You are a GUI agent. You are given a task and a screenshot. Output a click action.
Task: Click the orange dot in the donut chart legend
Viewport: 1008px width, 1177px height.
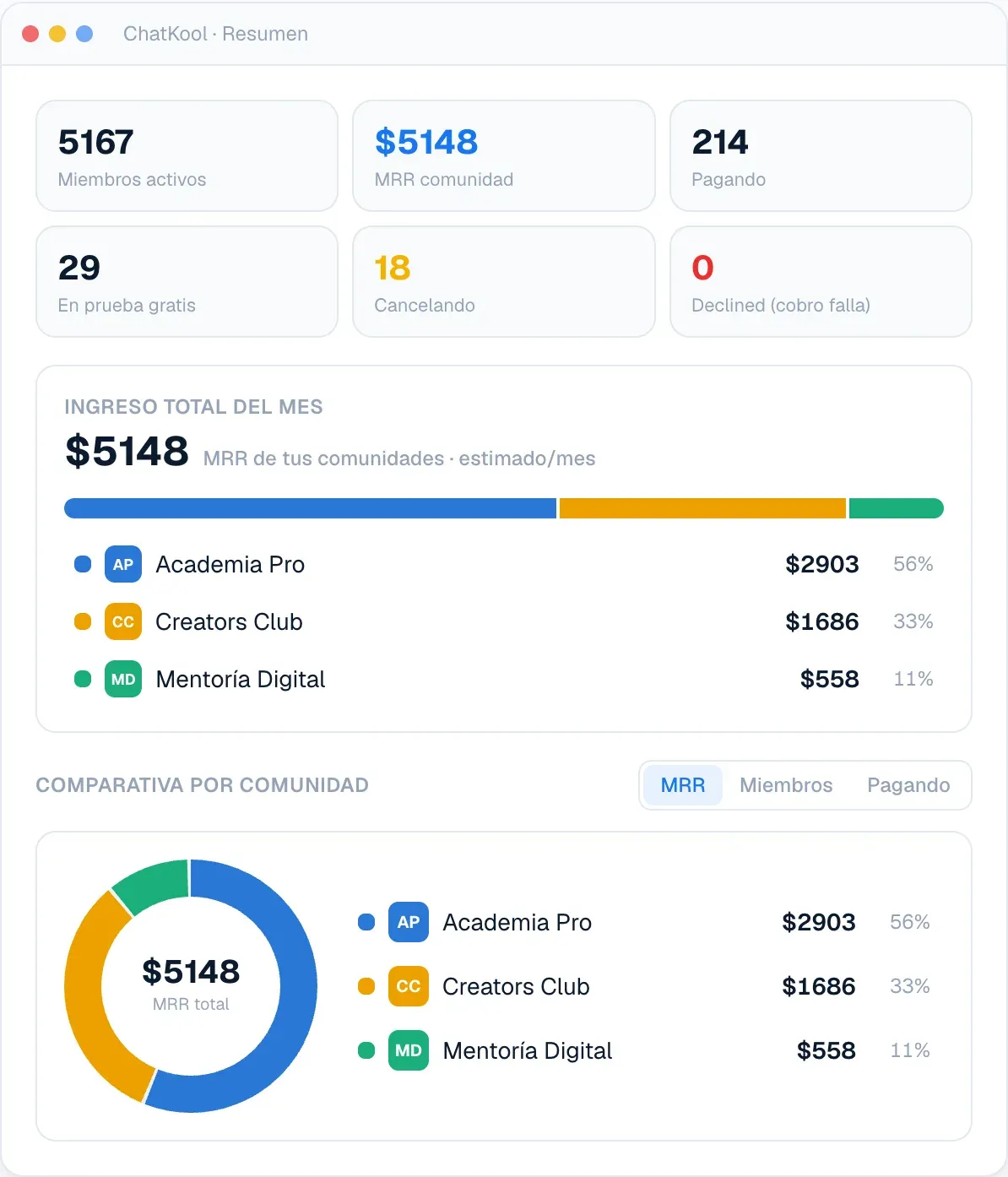[366, 986]
